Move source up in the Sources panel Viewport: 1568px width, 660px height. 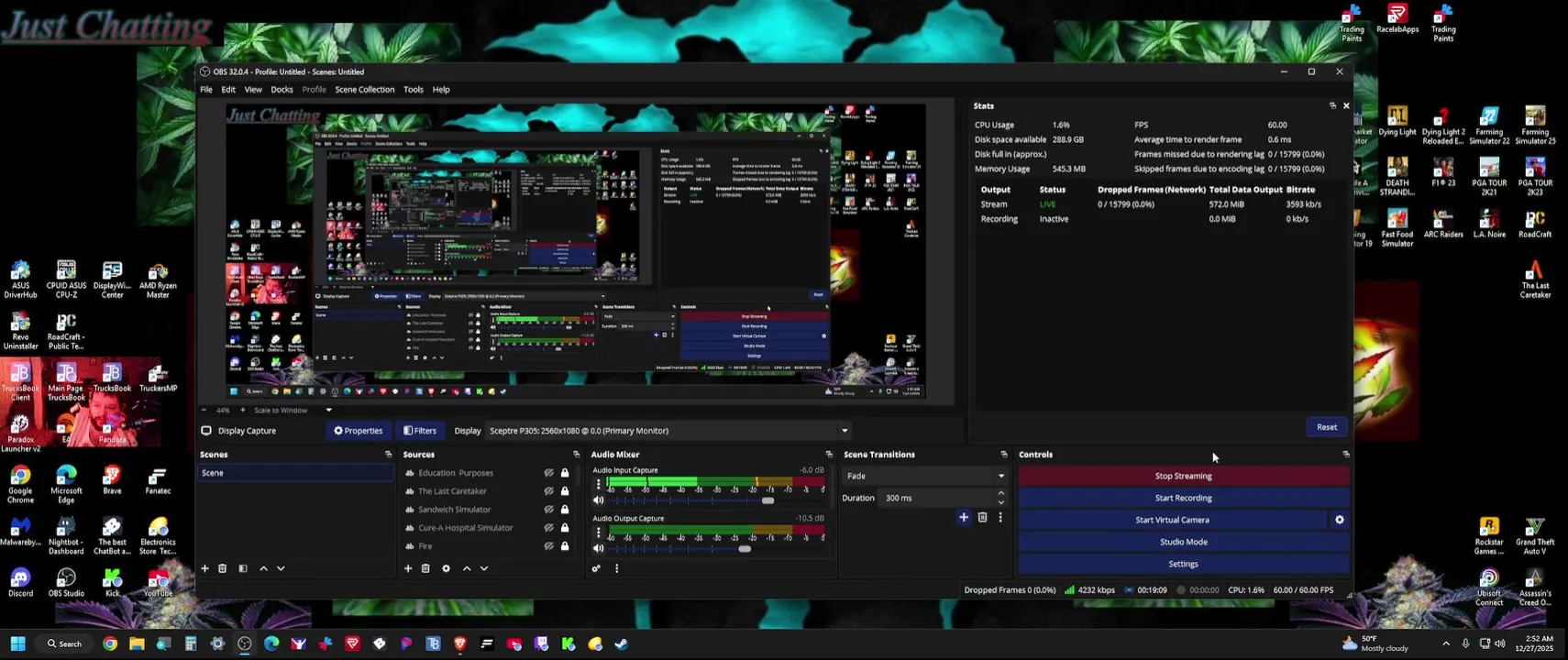pyautogui.click(x=467, y=568)
